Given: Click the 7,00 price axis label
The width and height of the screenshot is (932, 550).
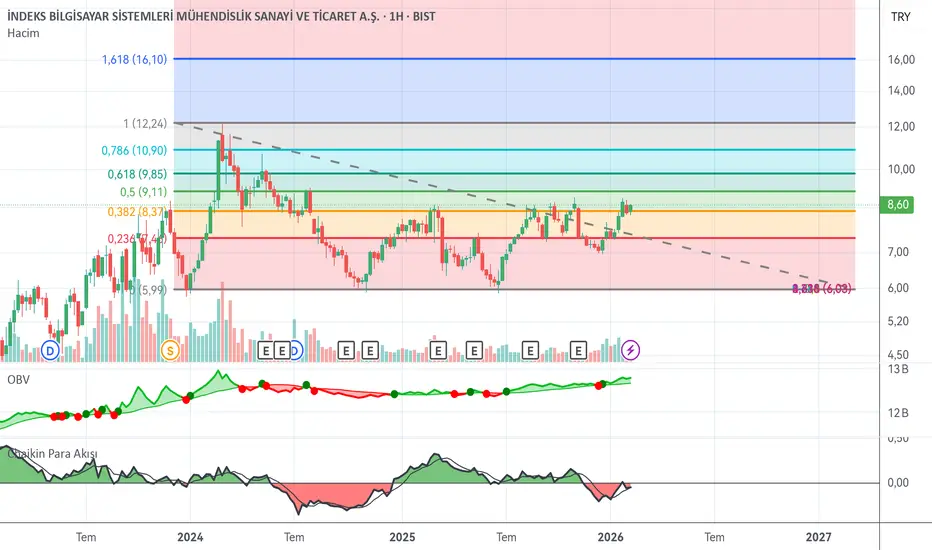Looking at the screenshot, I should pyautogui.click(x=898, y=252).
